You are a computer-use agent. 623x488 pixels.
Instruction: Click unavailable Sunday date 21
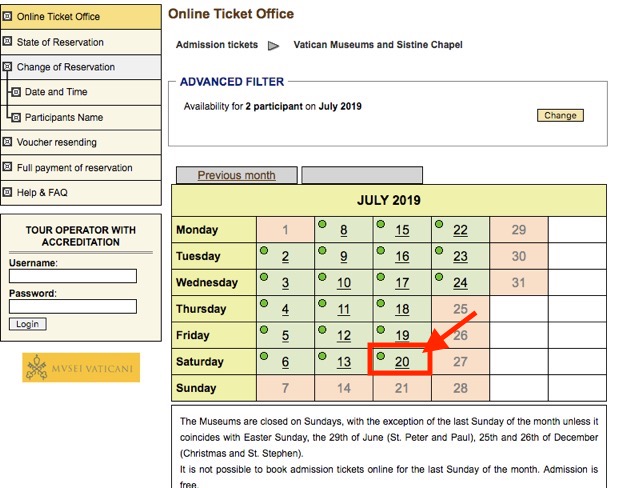point(402,388)
